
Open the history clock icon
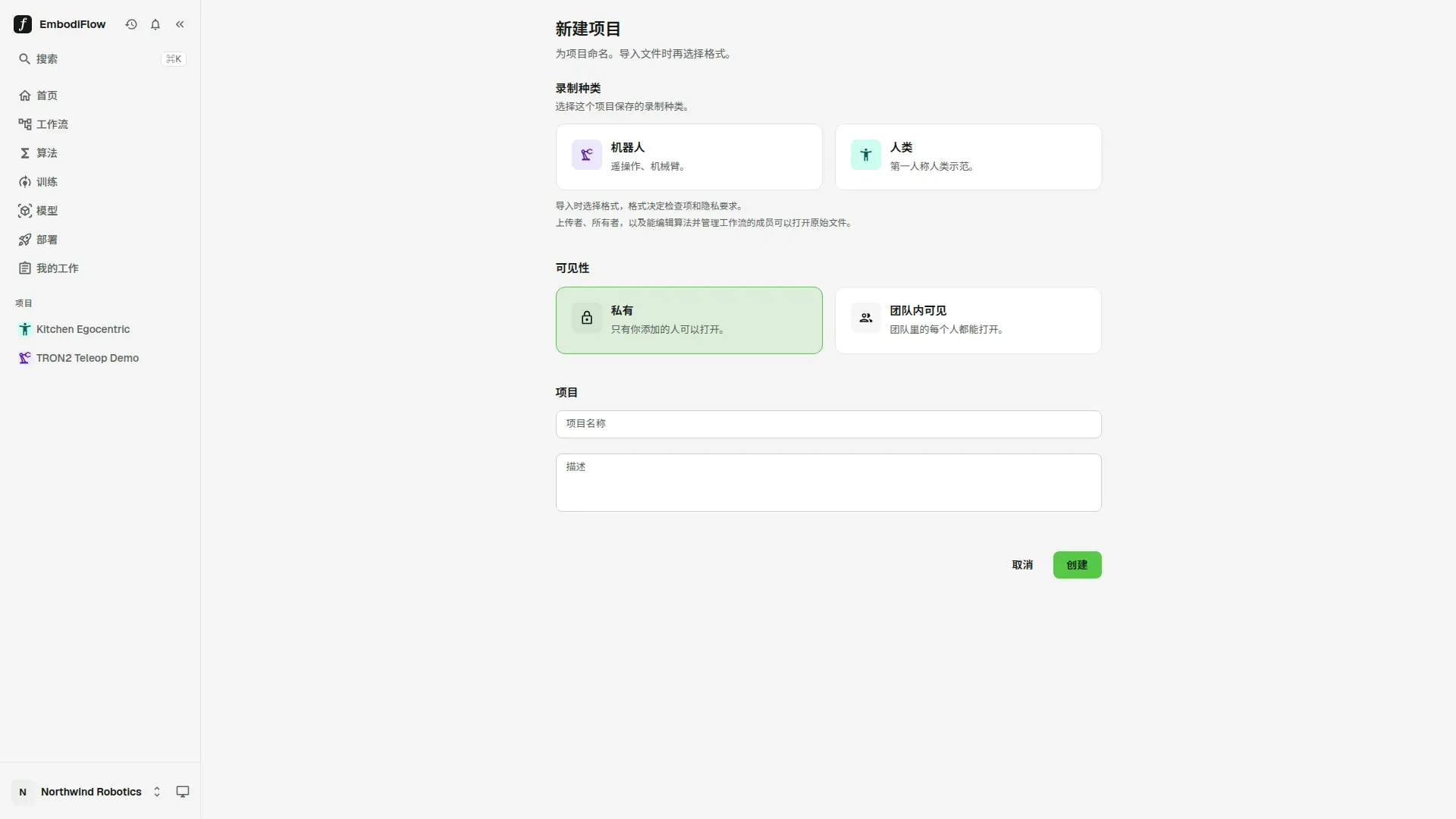pos(131,24)
